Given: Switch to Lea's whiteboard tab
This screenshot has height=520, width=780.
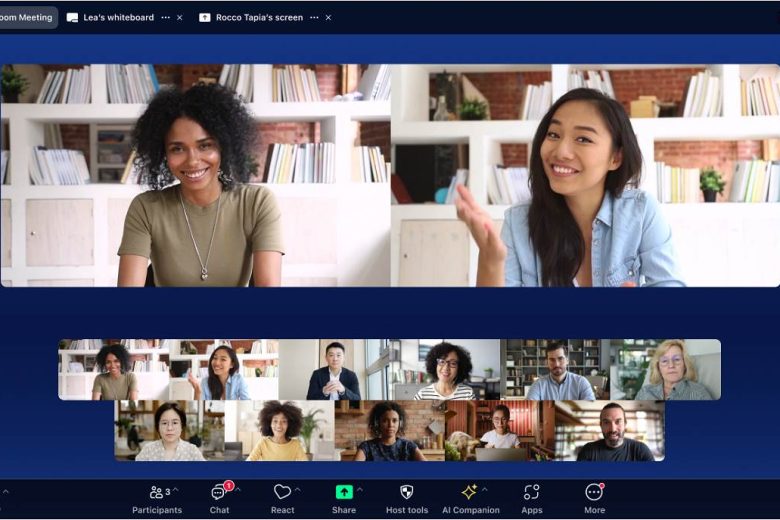Looking at the screenshot, I should (110, 17).
